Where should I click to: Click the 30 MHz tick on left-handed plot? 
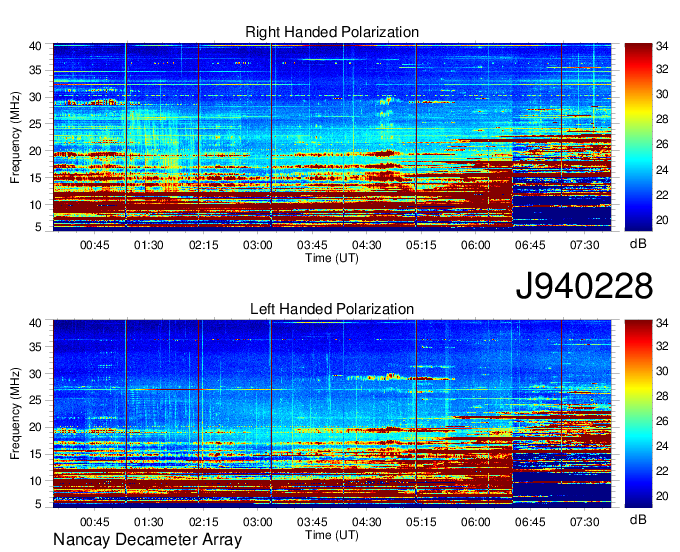35,374
